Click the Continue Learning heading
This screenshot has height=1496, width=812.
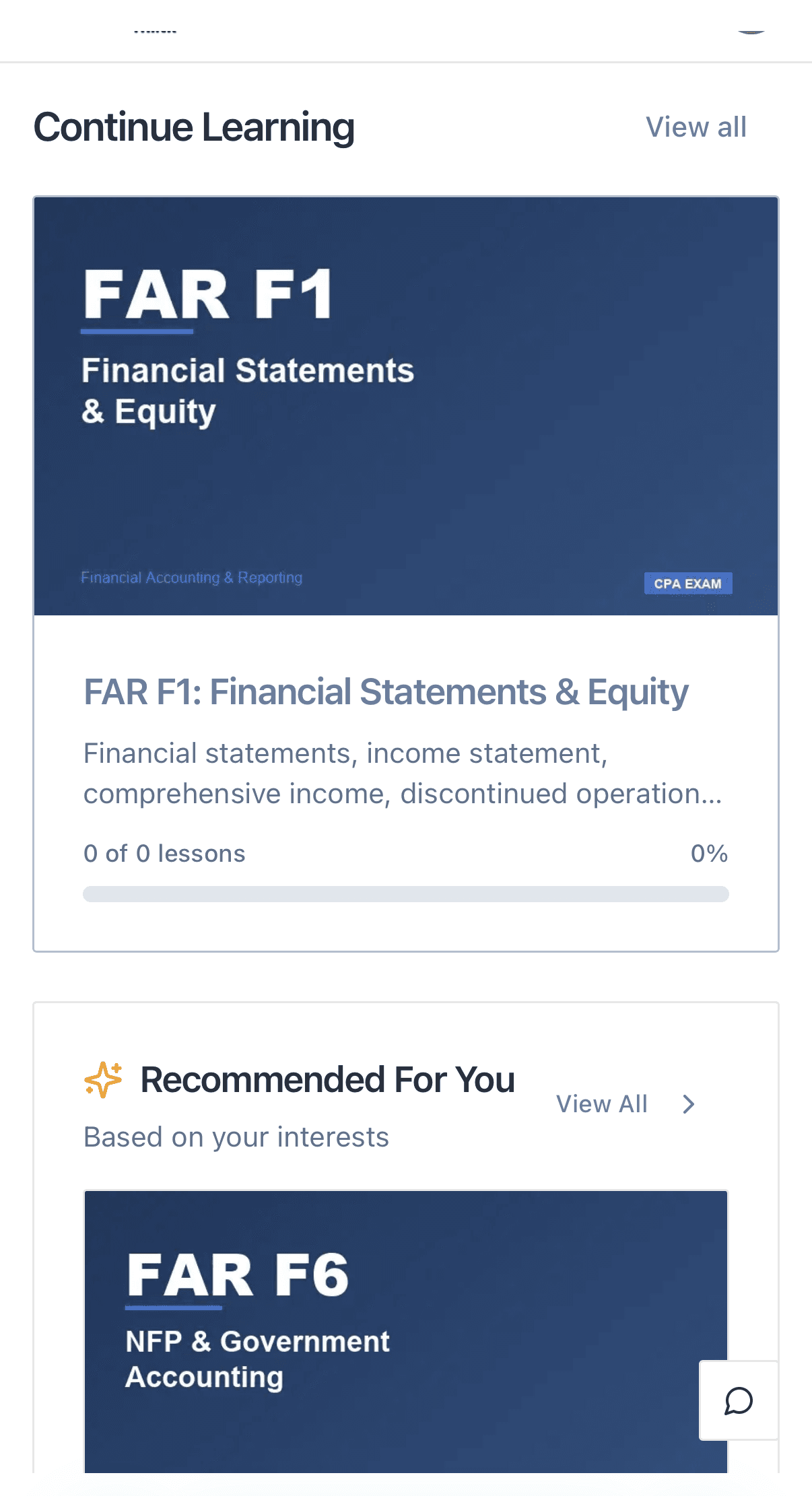tap(194, 127)
